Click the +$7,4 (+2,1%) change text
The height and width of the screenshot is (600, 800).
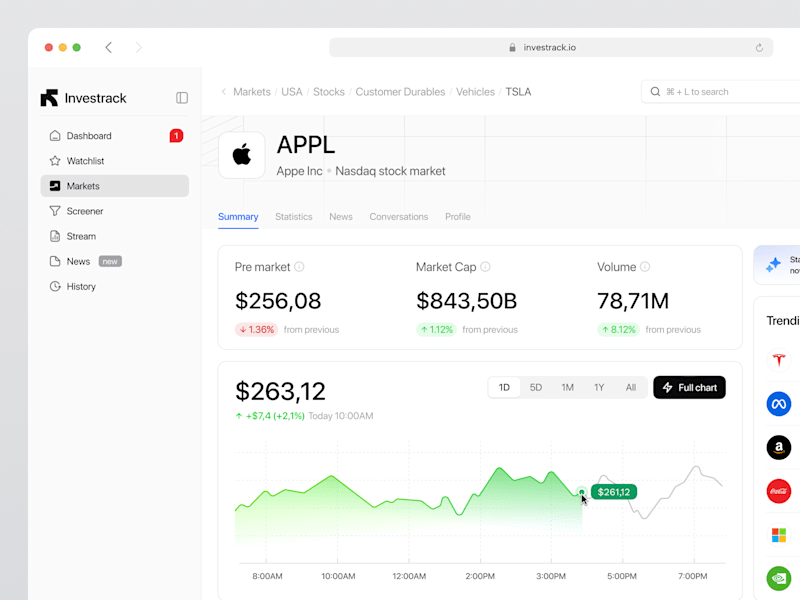[275, 416]
